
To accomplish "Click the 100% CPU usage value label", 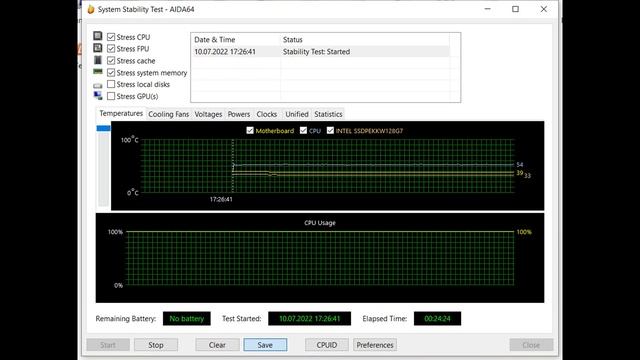I will [524, 232].
